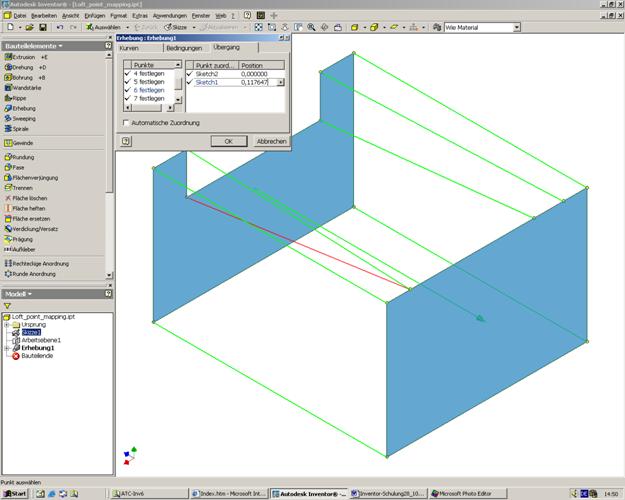This screenshot has width=625, height=500.
Task: Click the Undo icon in the toolbar
Action: pyautogui.click(x=60, y=27)
